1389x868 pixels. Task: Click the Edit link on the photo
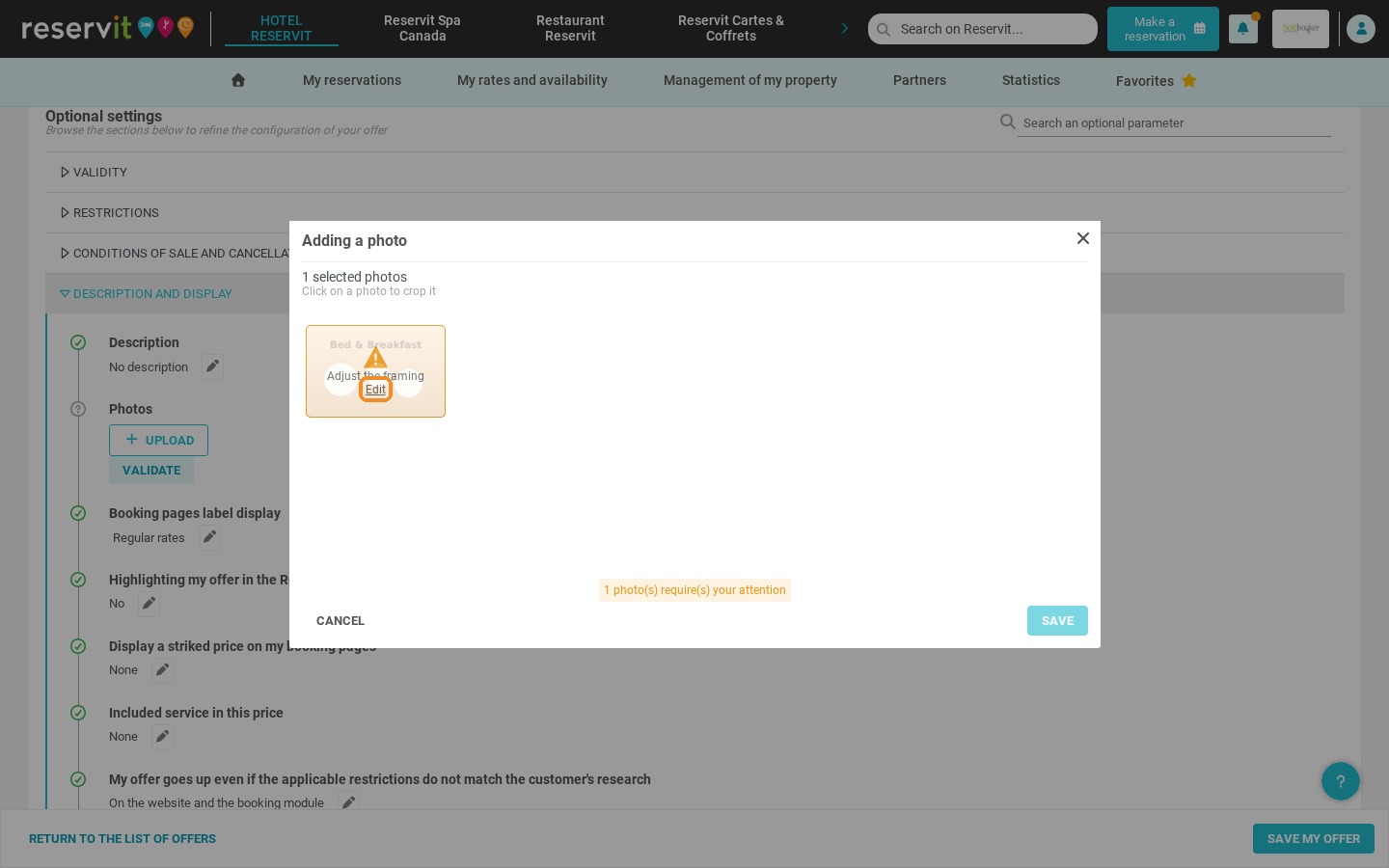[x=375, y=390]
